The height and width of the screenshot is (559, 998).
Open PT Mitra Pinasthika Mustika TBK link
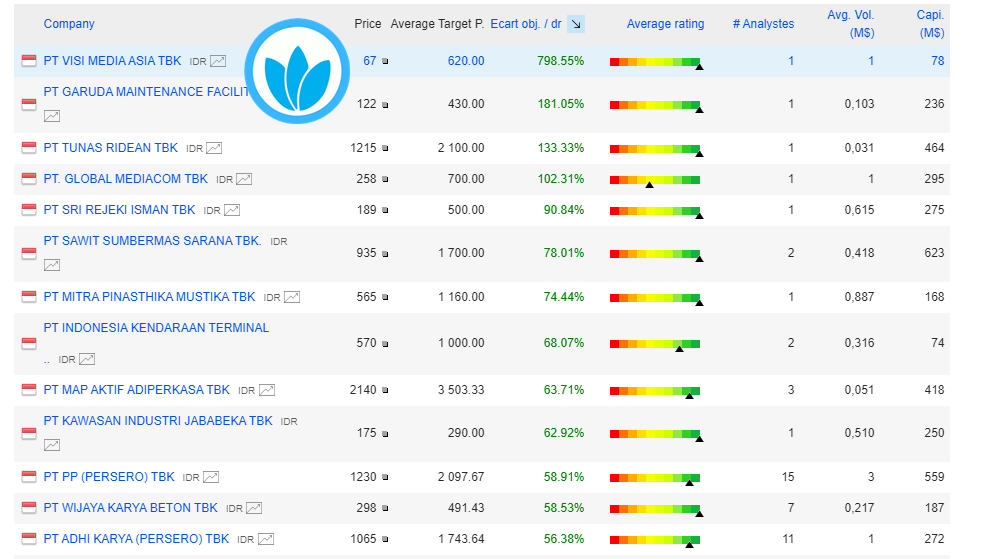(x=149, y=297)
